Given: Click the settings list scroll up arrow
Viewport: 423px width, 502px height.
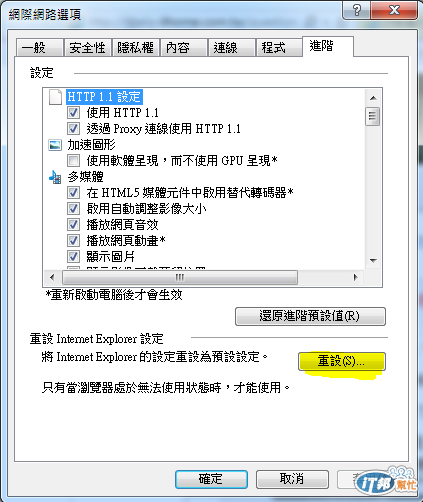Looking at the screenshot, I should point(373,98).
